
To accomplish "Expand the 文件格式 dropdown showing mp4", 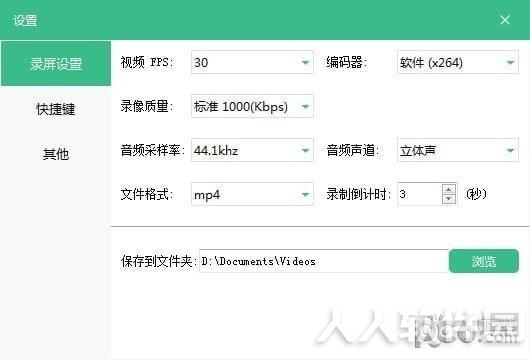I will click(x=252, y=194).
